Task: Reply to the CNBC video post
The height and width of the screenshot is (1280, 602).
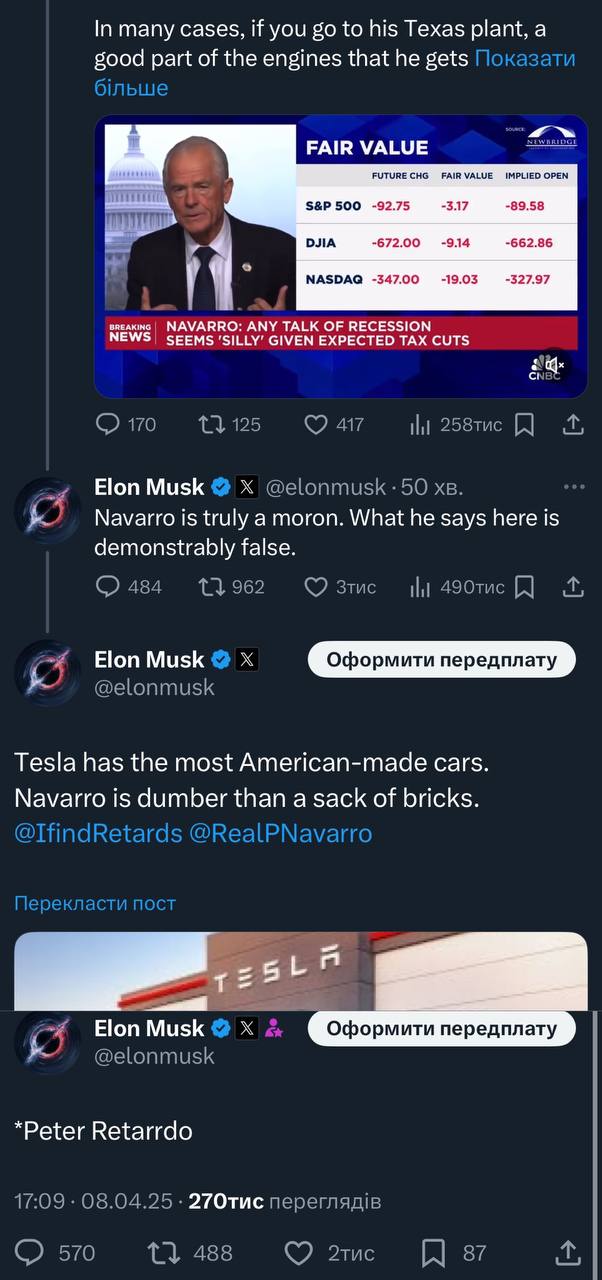Action: 108,425
